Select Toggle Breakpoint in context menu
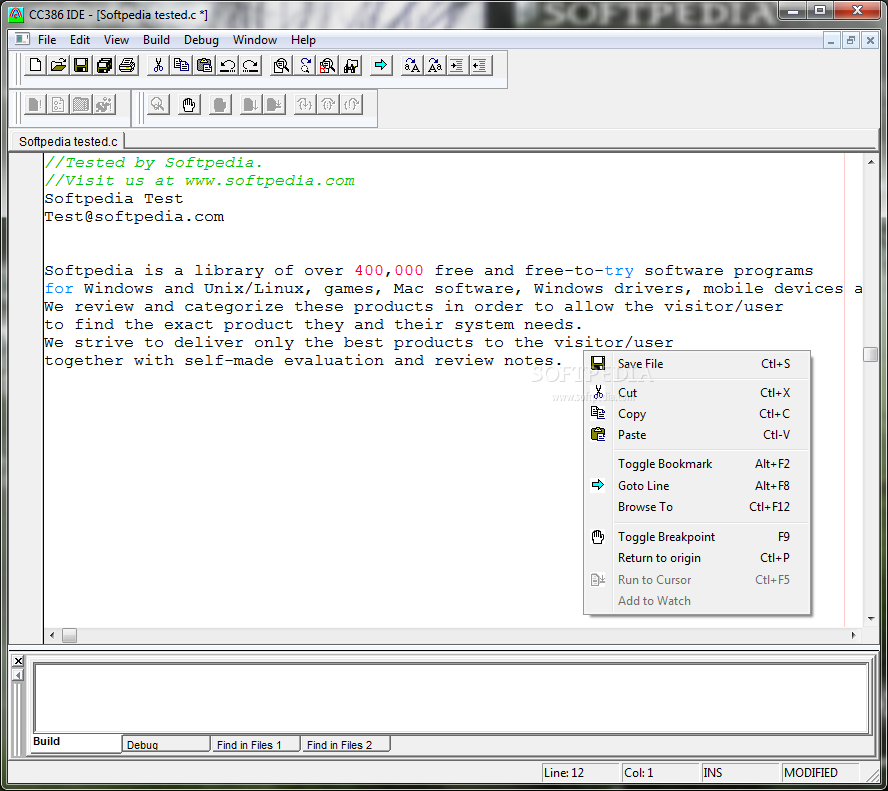Viewport: 888px width, 791px height. point(697,537)
